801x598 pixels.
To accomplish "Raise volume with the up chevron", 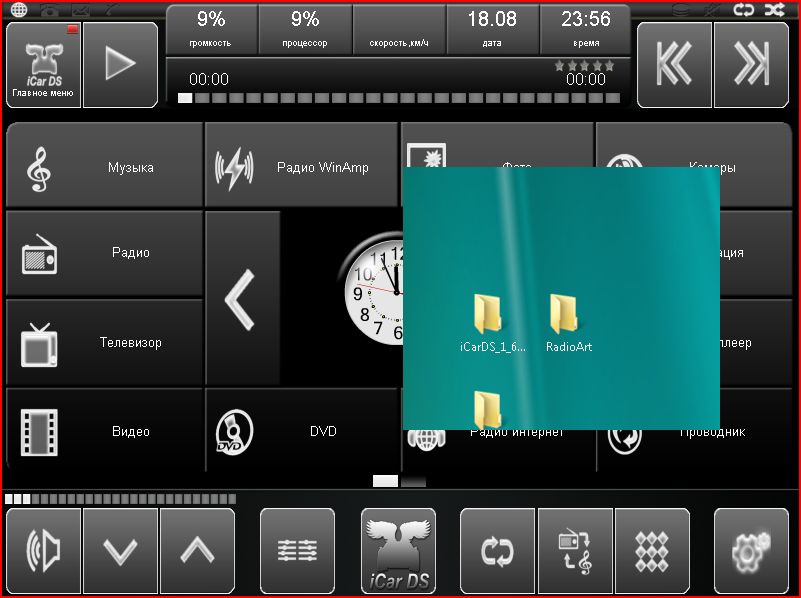I will click(197, 551).
